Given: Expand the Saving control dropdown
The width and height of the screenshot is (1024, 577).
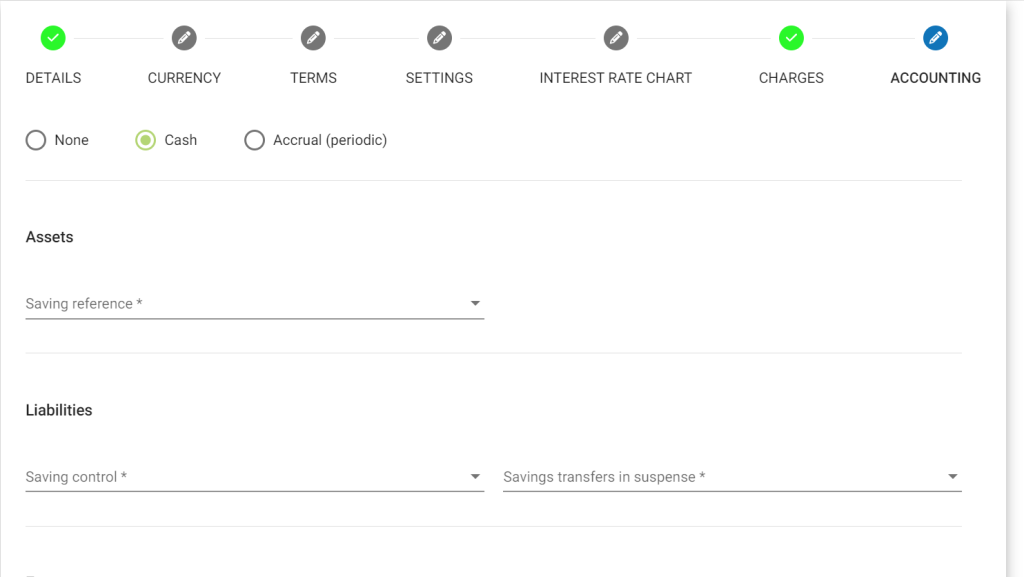Looking at the screenshot, I should coord(255,476).
